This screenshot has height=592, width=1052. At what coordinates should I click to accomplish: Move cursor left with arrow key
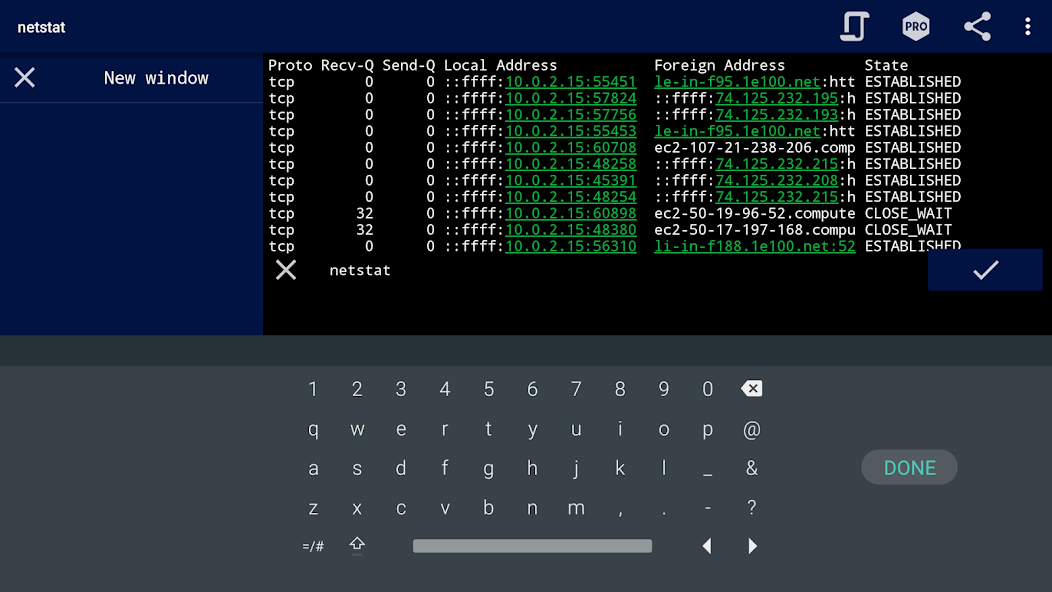coord(707,546)
